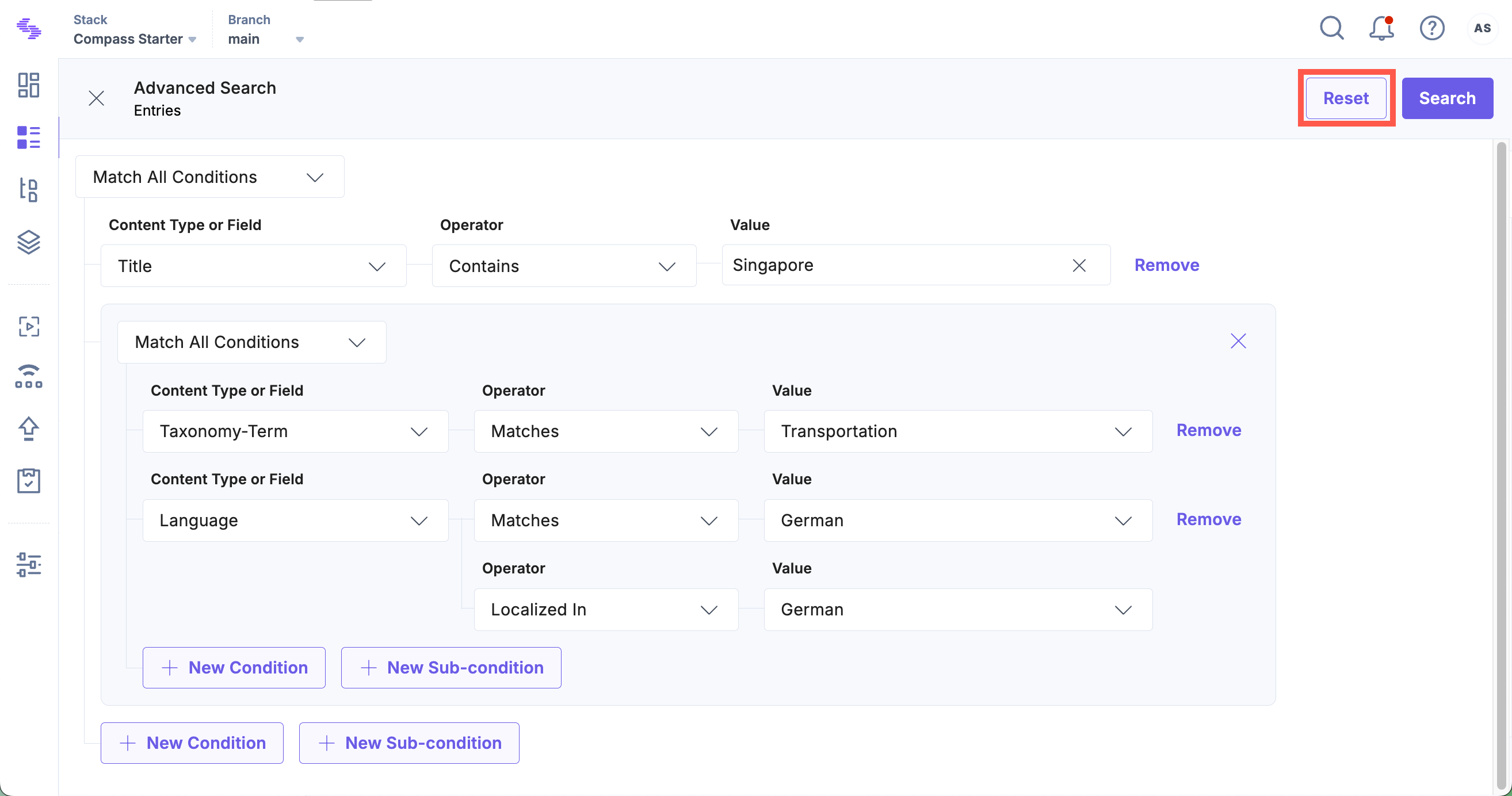Open the Contains operator dropdown
Viewport: 1512px width, 796px height.
(564, 266)
